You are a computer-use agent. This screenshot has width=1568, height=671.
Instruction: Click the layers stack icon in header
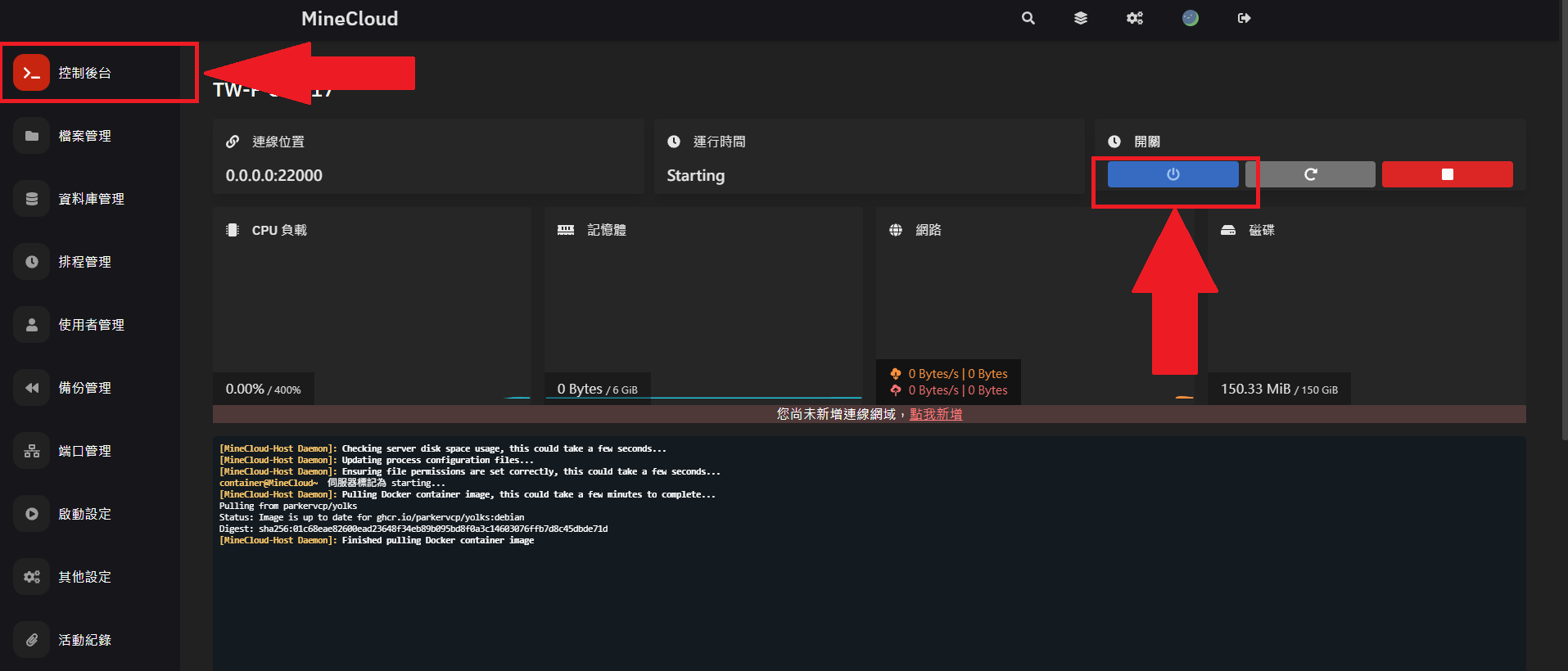tap(1081, 18)
